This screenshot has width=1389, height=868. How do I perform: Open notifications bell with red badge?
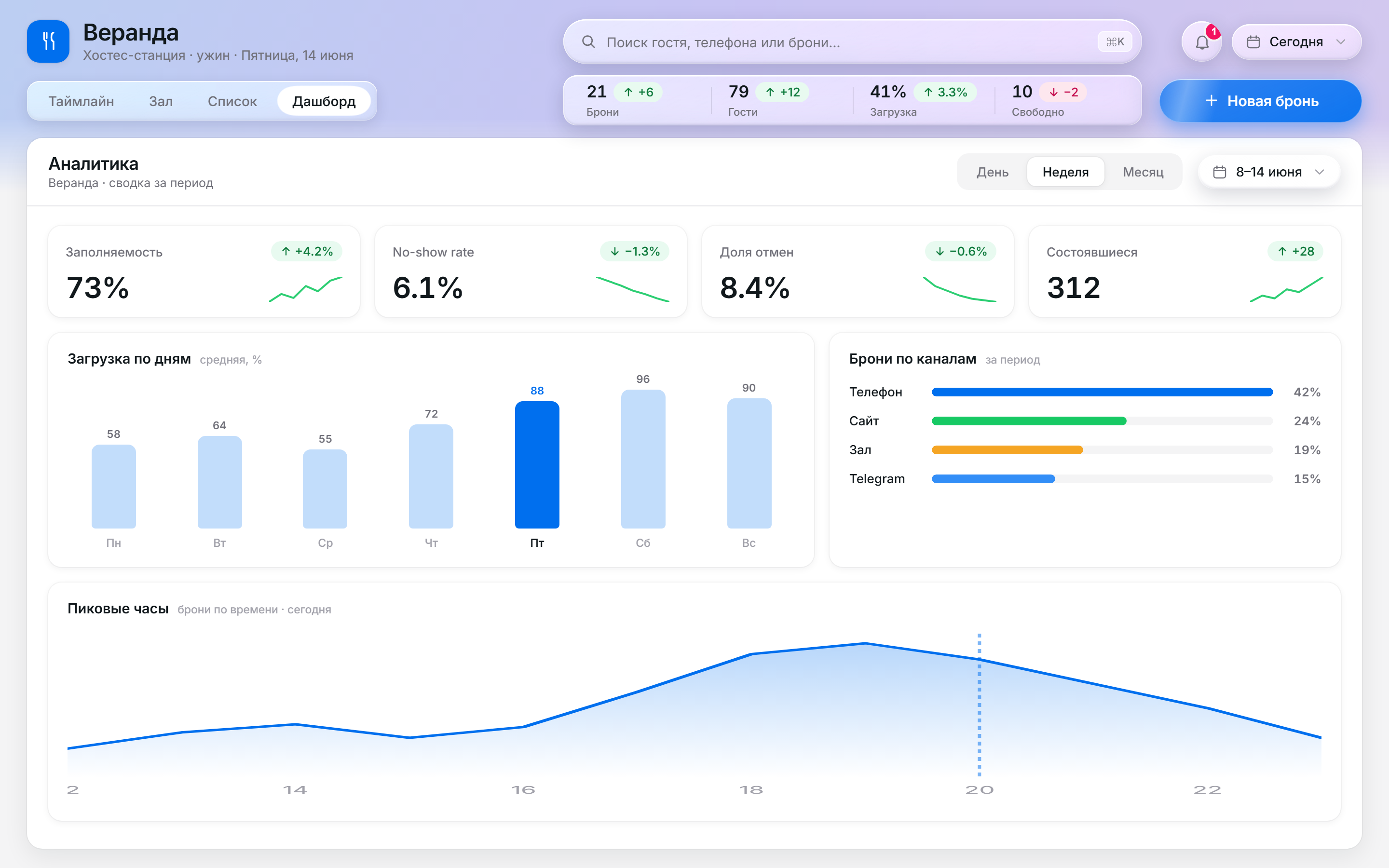click(1202, 42)
